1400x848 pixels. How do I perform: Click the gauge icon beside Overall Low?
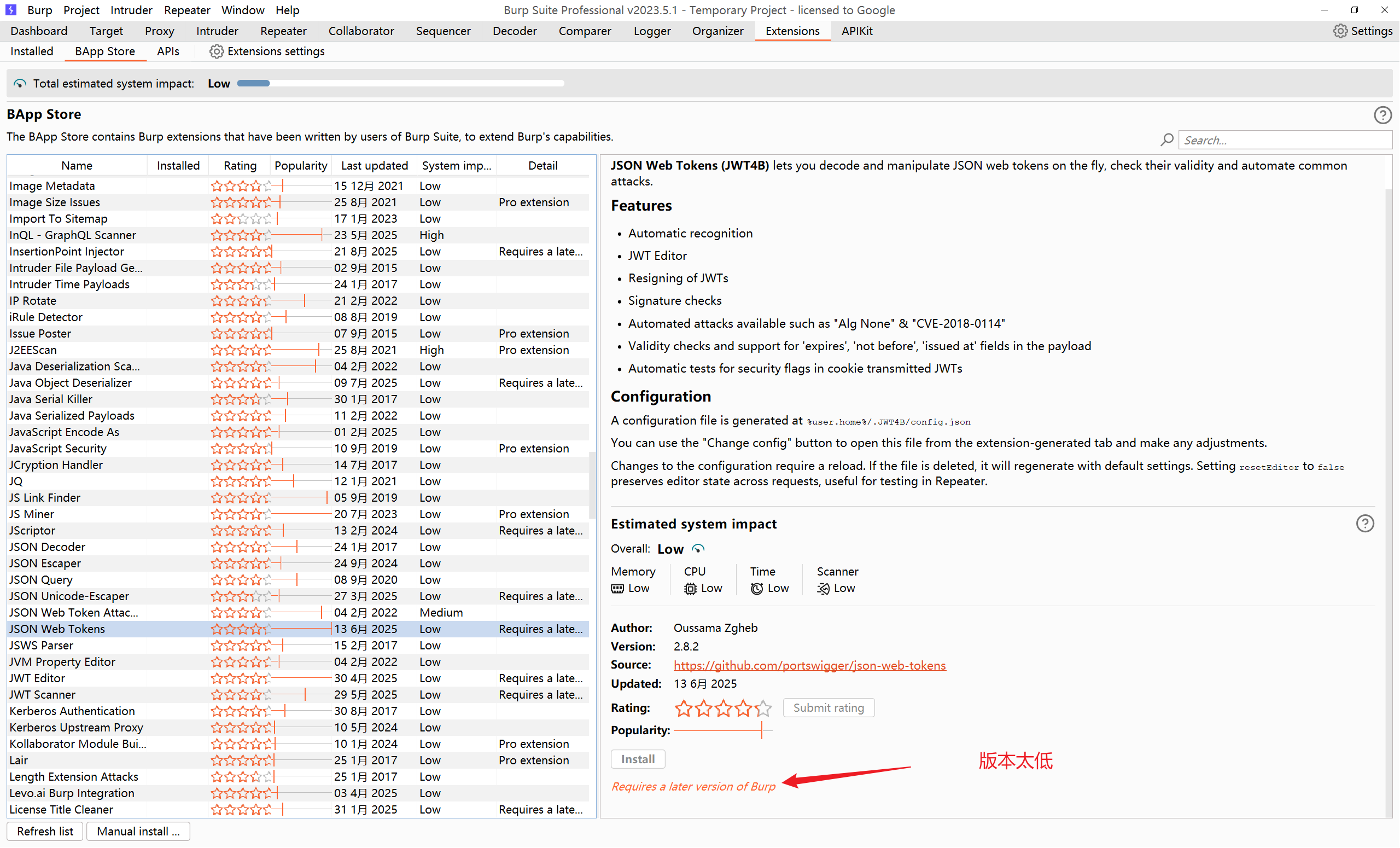pyautogui.click(x=698, y=549)
